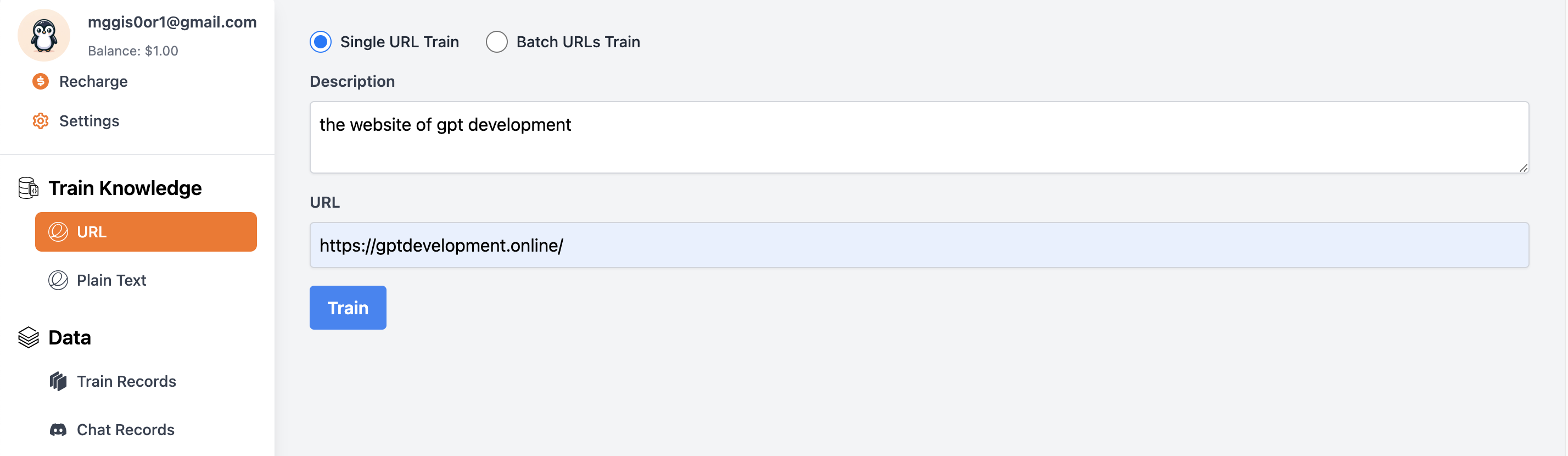Click the URL item's circular icon
Viewport: 1568px width, 456px height.
(58, 232)
